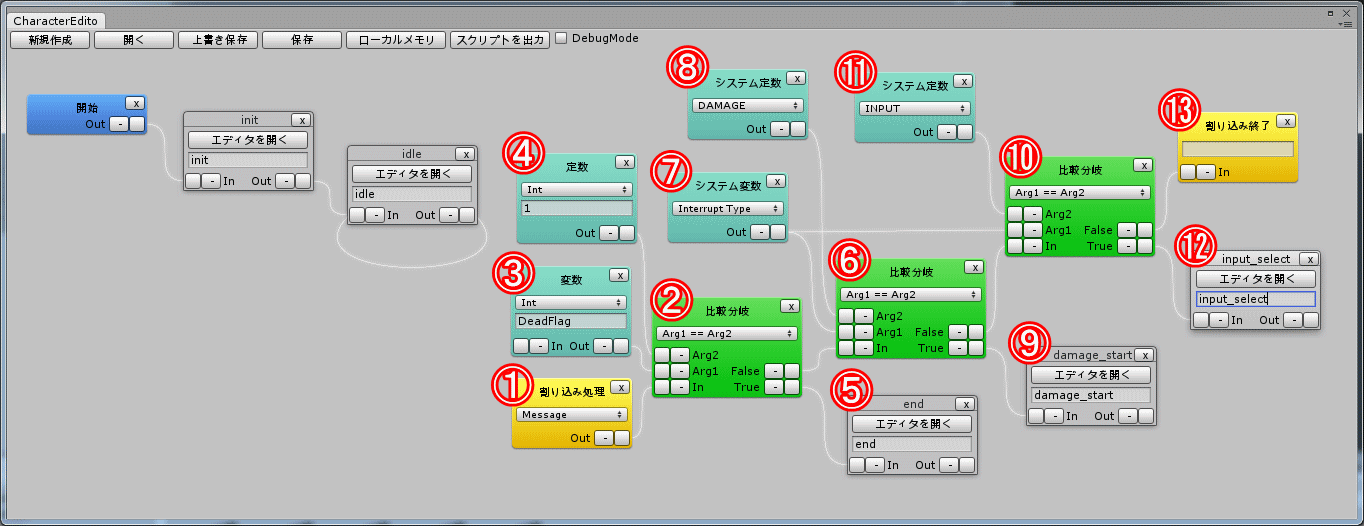This screenshot has height=526, width=1364.
Task: Close the 定数 node
Action: tap(624, 162)
